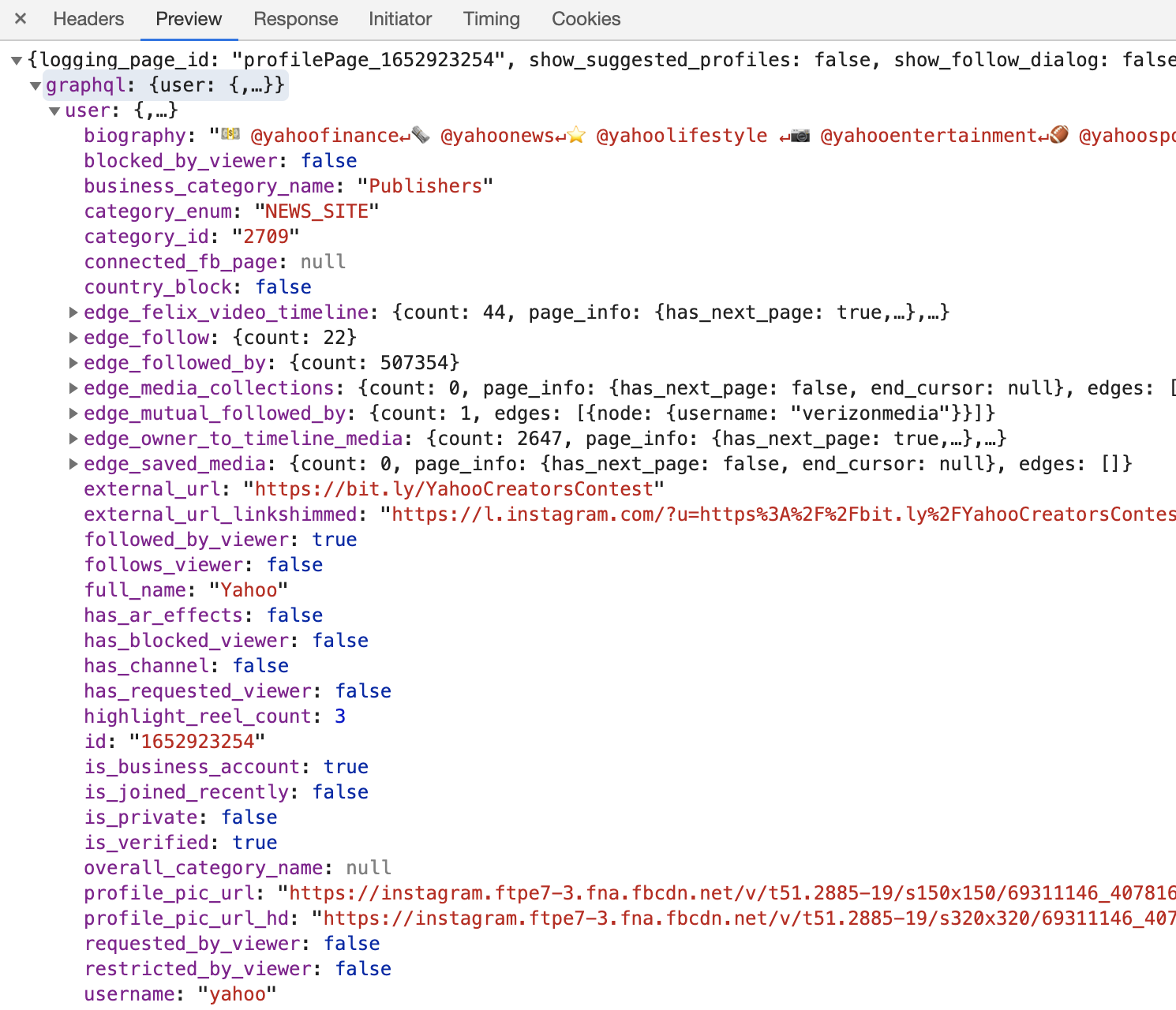Select the has_channel row

tap(186, 666)
